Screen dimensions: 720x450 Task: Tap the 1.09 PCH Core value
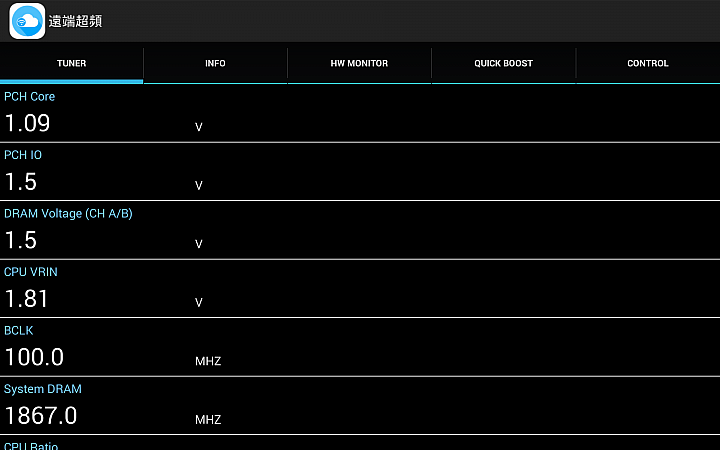(27, 123)
